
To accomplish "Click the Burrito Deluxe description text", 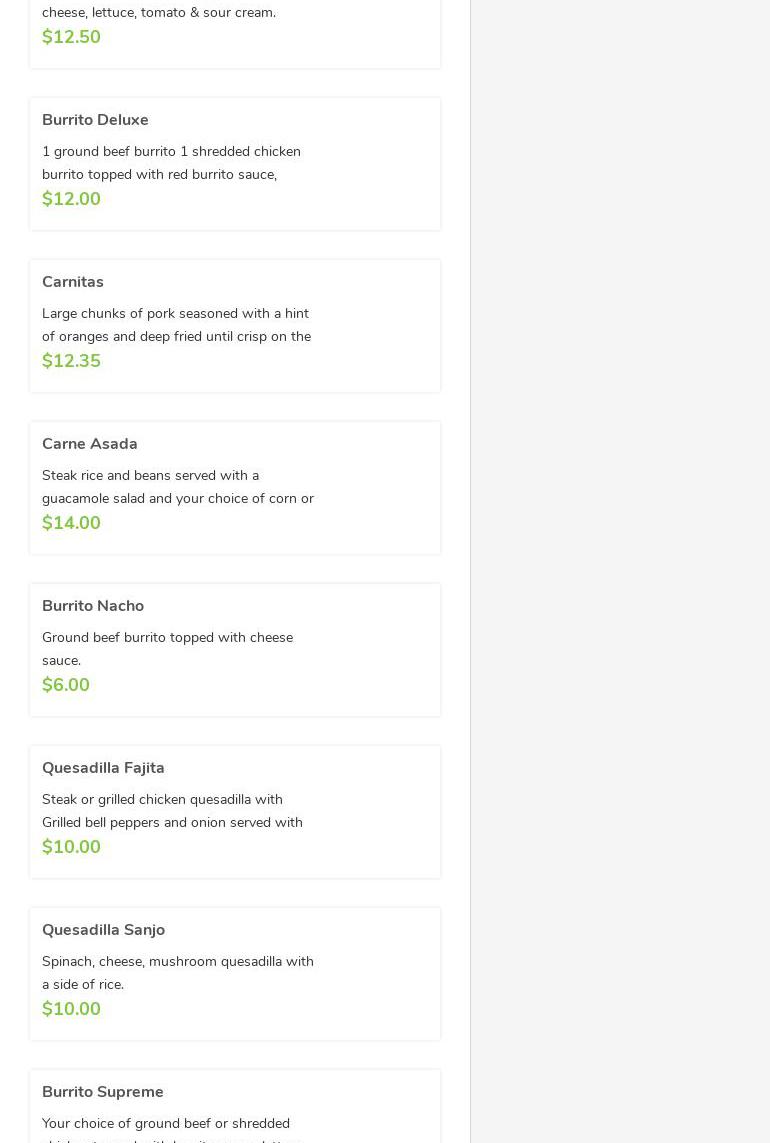I will coord(171,163).
